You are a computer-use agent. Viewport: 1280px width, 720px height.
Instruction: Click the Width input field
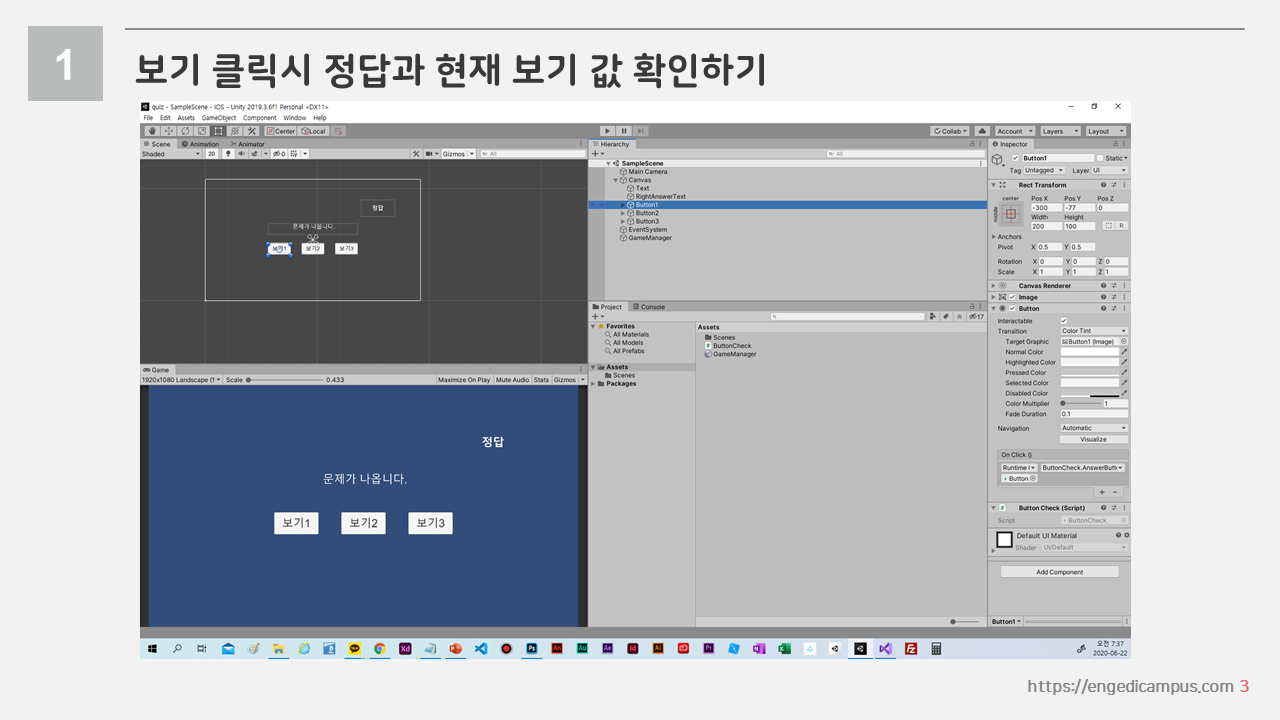[1045, 226]
